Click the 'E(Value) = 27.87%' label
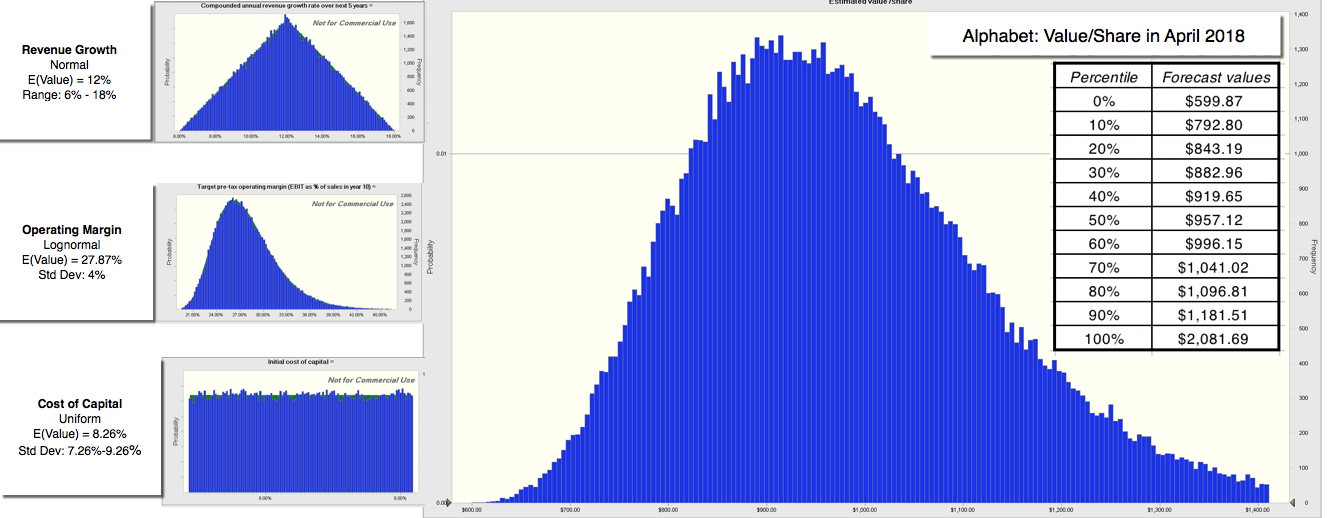This screenshot has height=518, width=1327. point(70,260)
